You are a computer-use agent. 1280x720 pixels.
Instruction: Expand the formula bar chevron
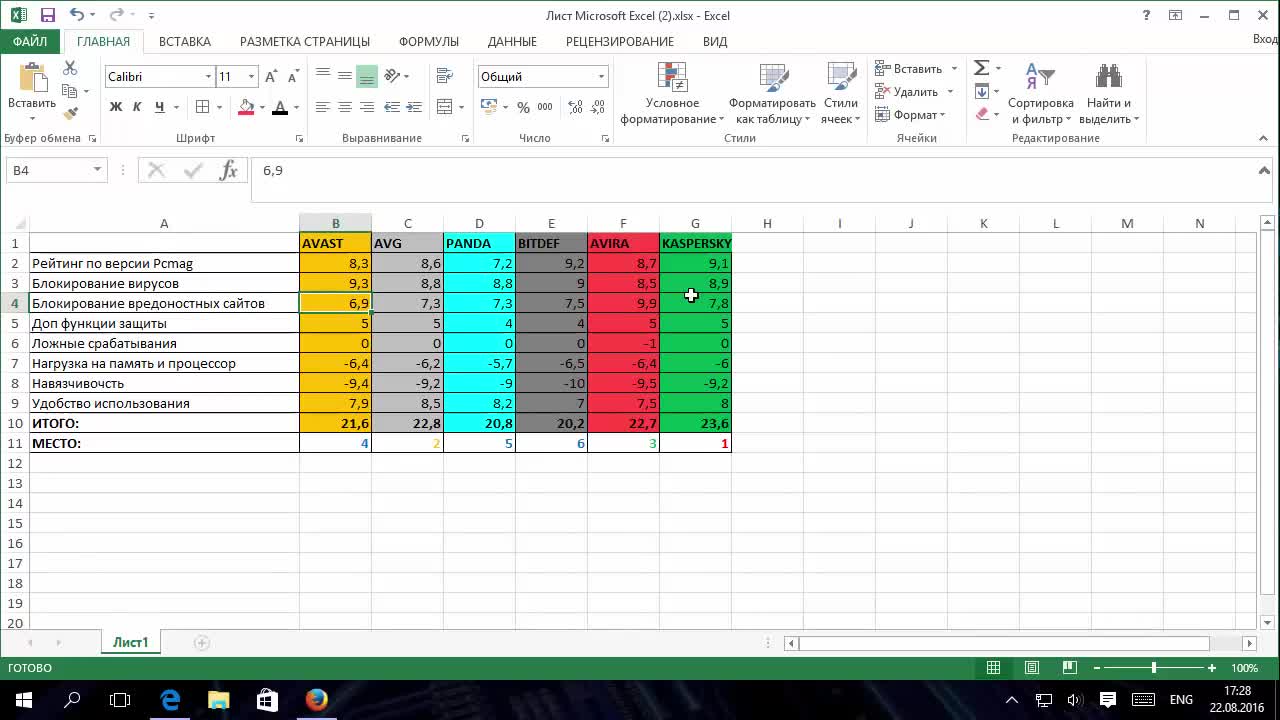(x=1264, y=171)
